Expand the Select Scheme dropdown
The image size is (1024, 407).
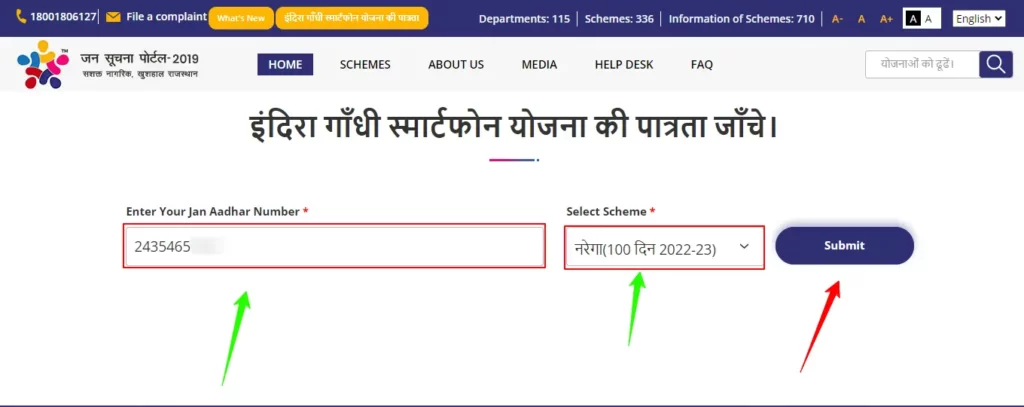tap(664, 247)
